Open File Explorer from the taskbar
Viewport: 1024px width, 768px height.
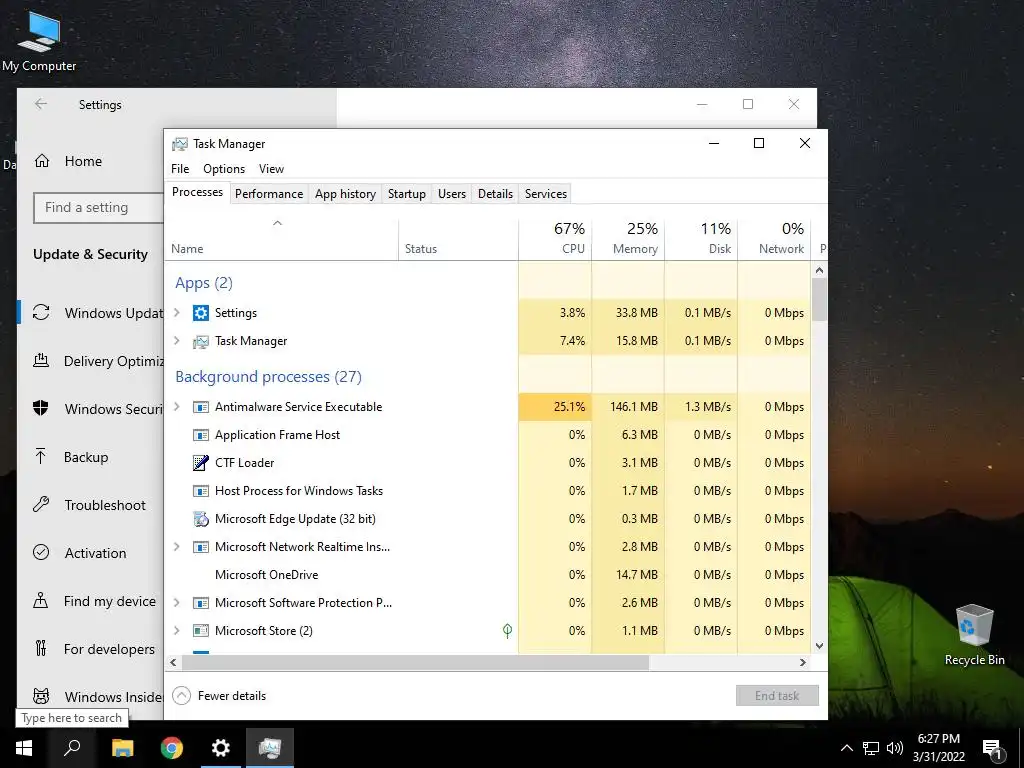[123, 748]
